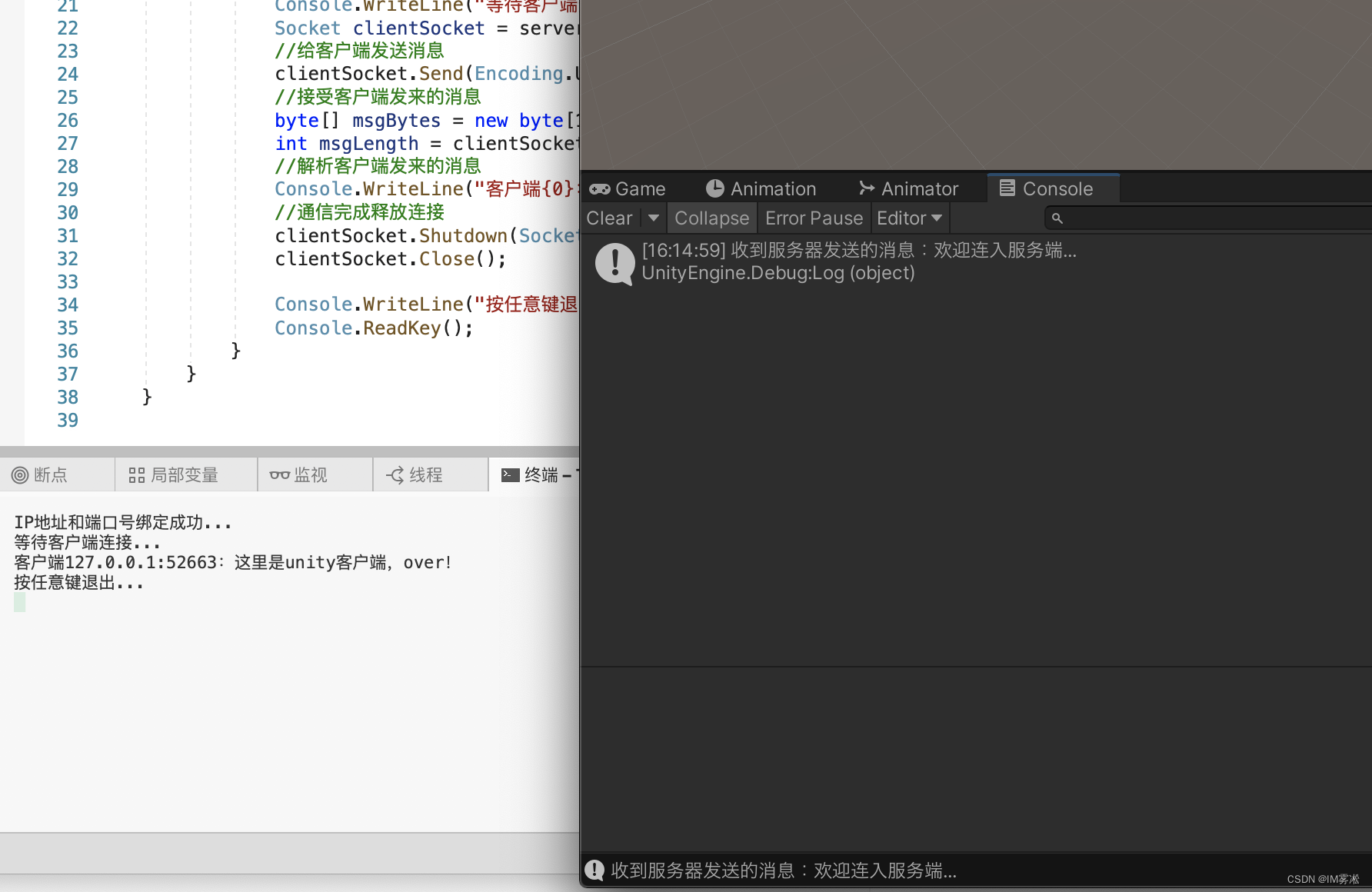Click terminal line with 127.0.0.1:52663
Viewport: 1372px width, 892px height.
coord(233,563)
